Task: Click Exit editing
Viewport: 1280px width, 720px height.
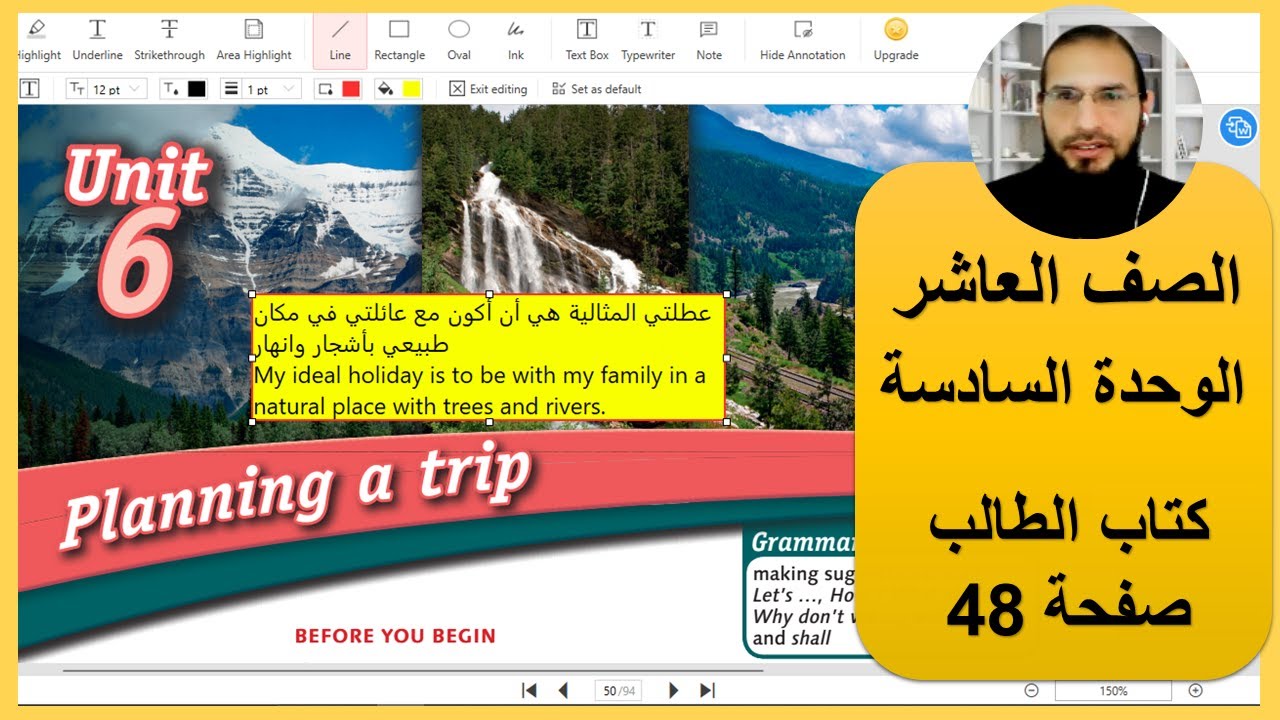Action: tap(488, 89)
